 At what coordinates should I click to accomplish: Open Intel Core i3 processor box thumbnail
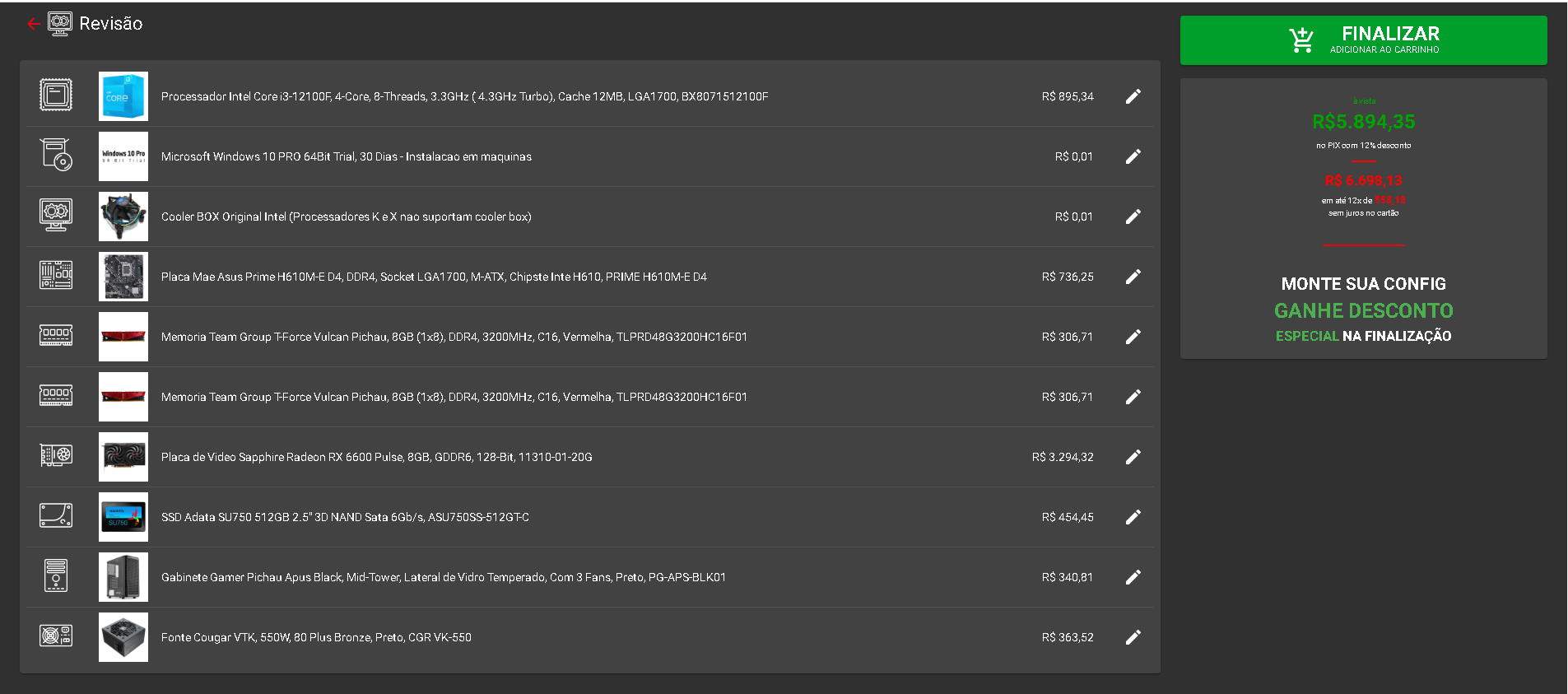pos(123,96)
